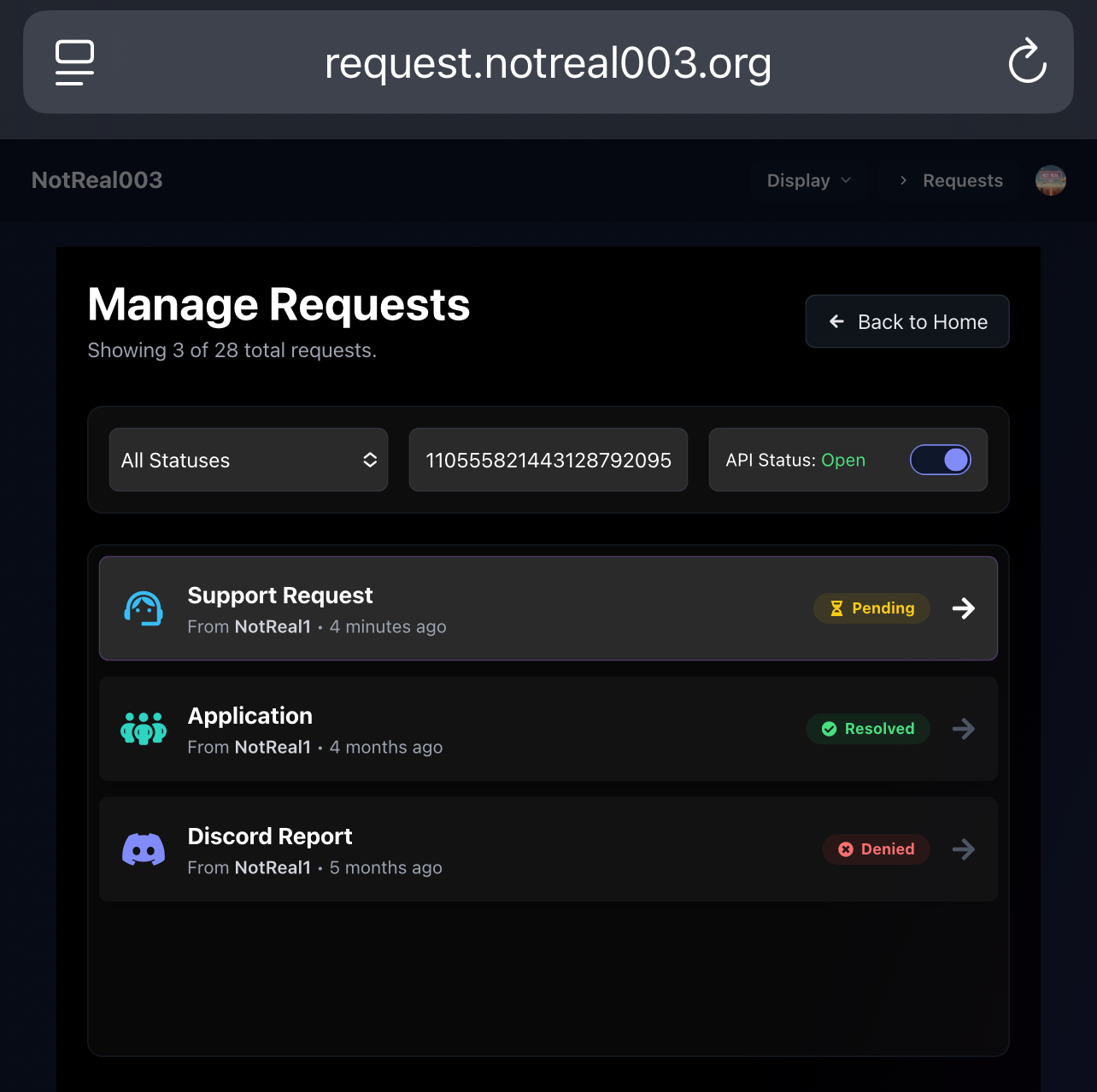
Task: Click the browser address bar URL
Action: (548, 63)
